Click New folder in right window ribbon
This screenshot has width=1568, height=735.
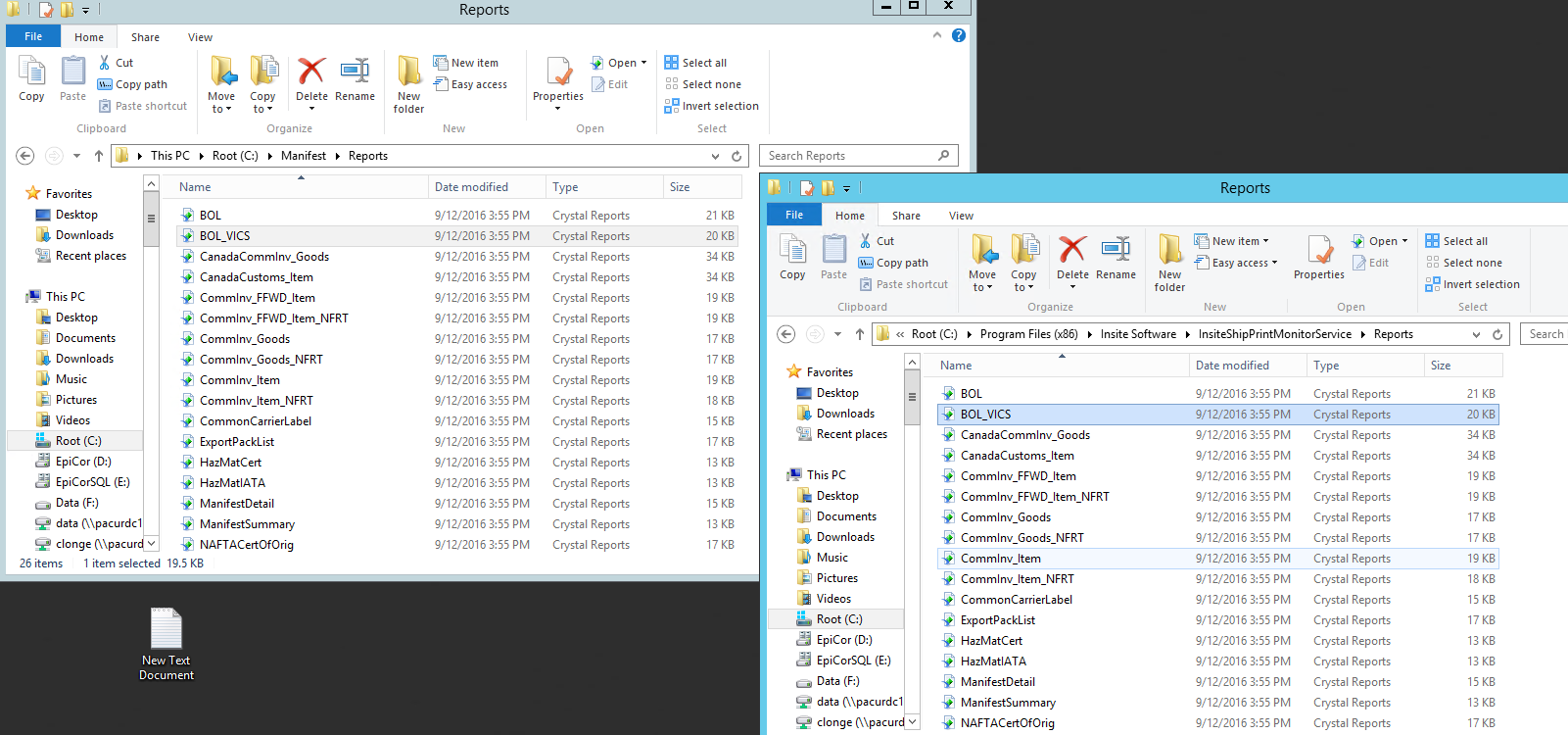(x=1170, y=263)
